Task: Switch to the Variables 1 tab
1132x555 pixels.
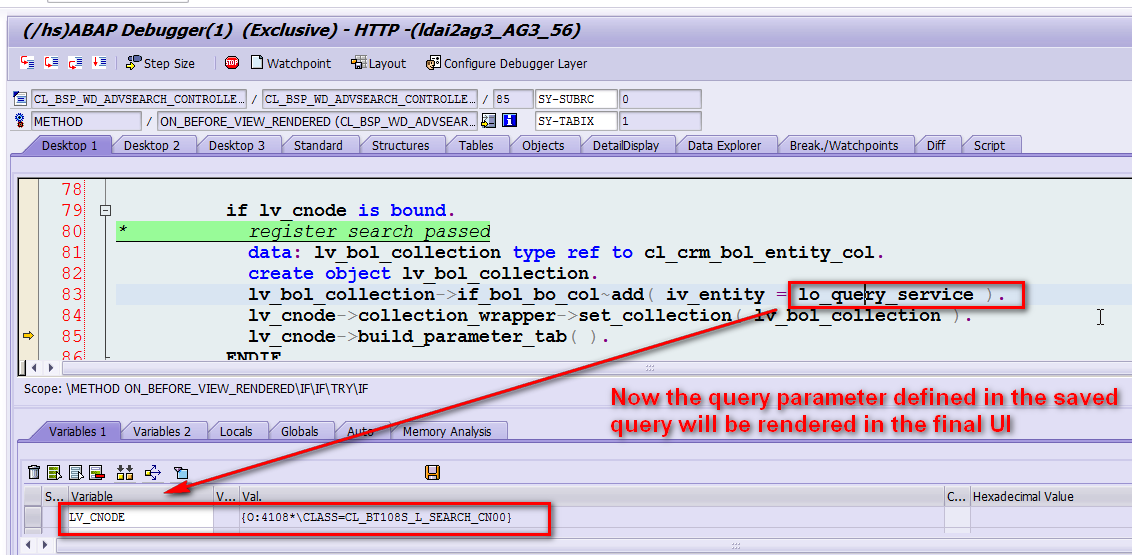Action: pyautogui.click(x=77, y=432)
